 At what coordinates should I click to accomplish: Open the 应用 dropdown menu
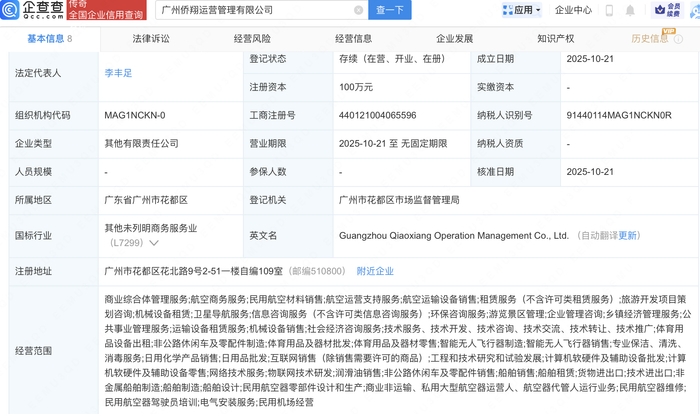click(522, 10)
